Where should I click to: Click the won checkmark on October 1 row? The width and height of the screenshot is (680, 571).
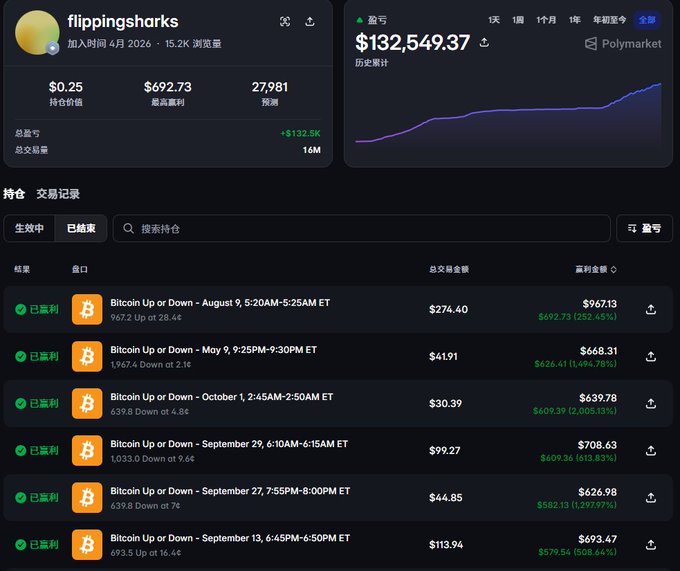(20, 404)
